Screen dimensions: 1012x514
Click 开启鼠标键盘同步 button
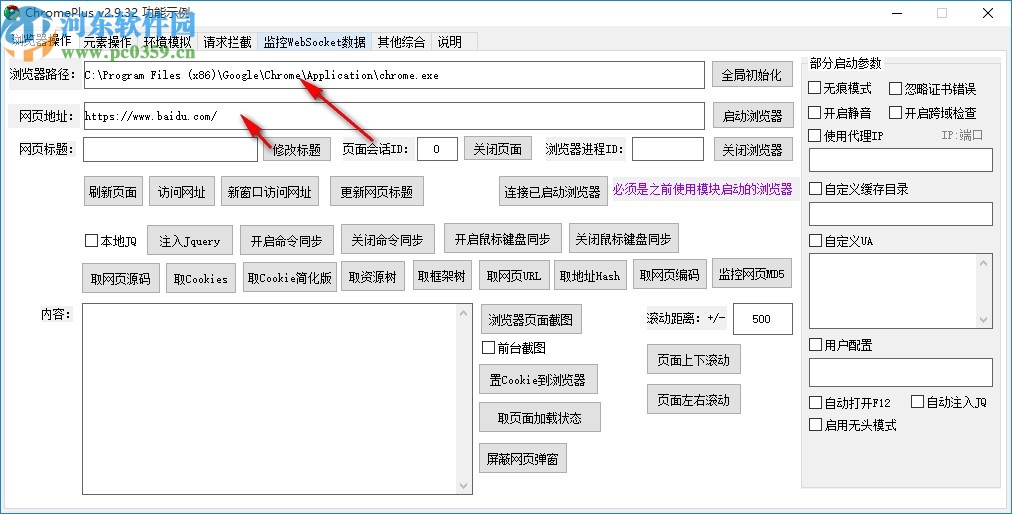tap(502, 239)
